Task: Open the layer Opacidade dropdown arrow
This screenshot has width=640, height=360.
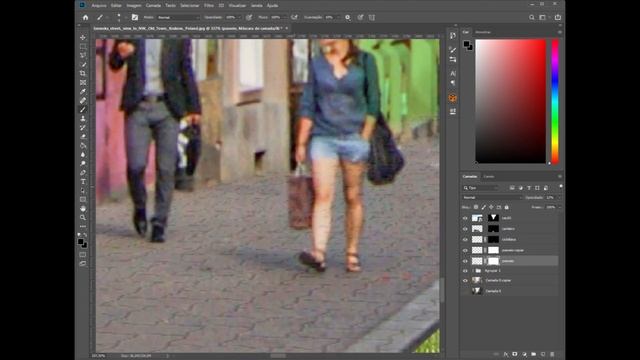Action: 559,198
